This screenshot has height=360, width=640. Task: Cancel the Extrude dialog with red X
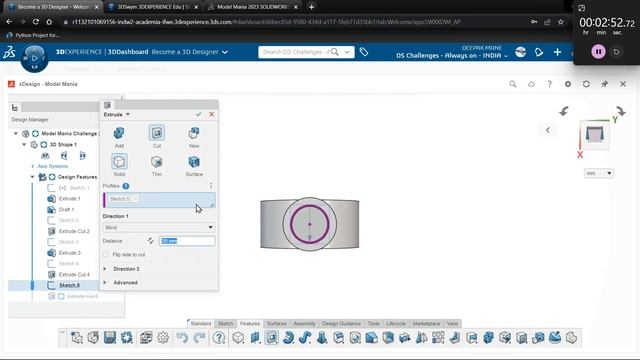click(211, 114)
